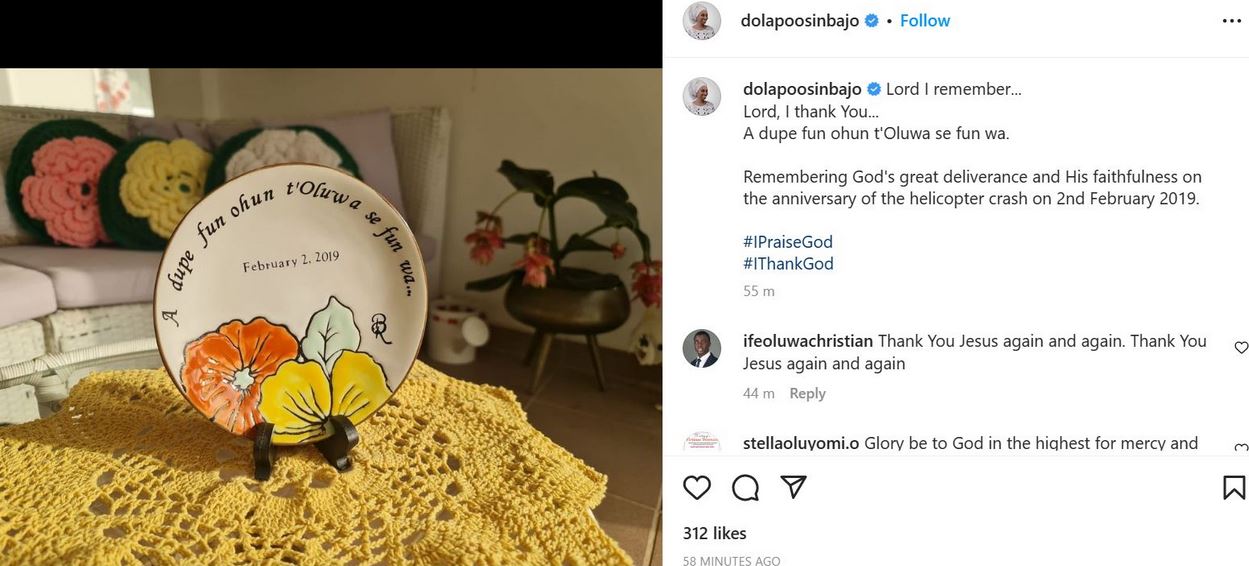This screenshot has height=566, width=1249.
Task: Like stellaoluyomi.o's comment
Action: pos(1241,449)
